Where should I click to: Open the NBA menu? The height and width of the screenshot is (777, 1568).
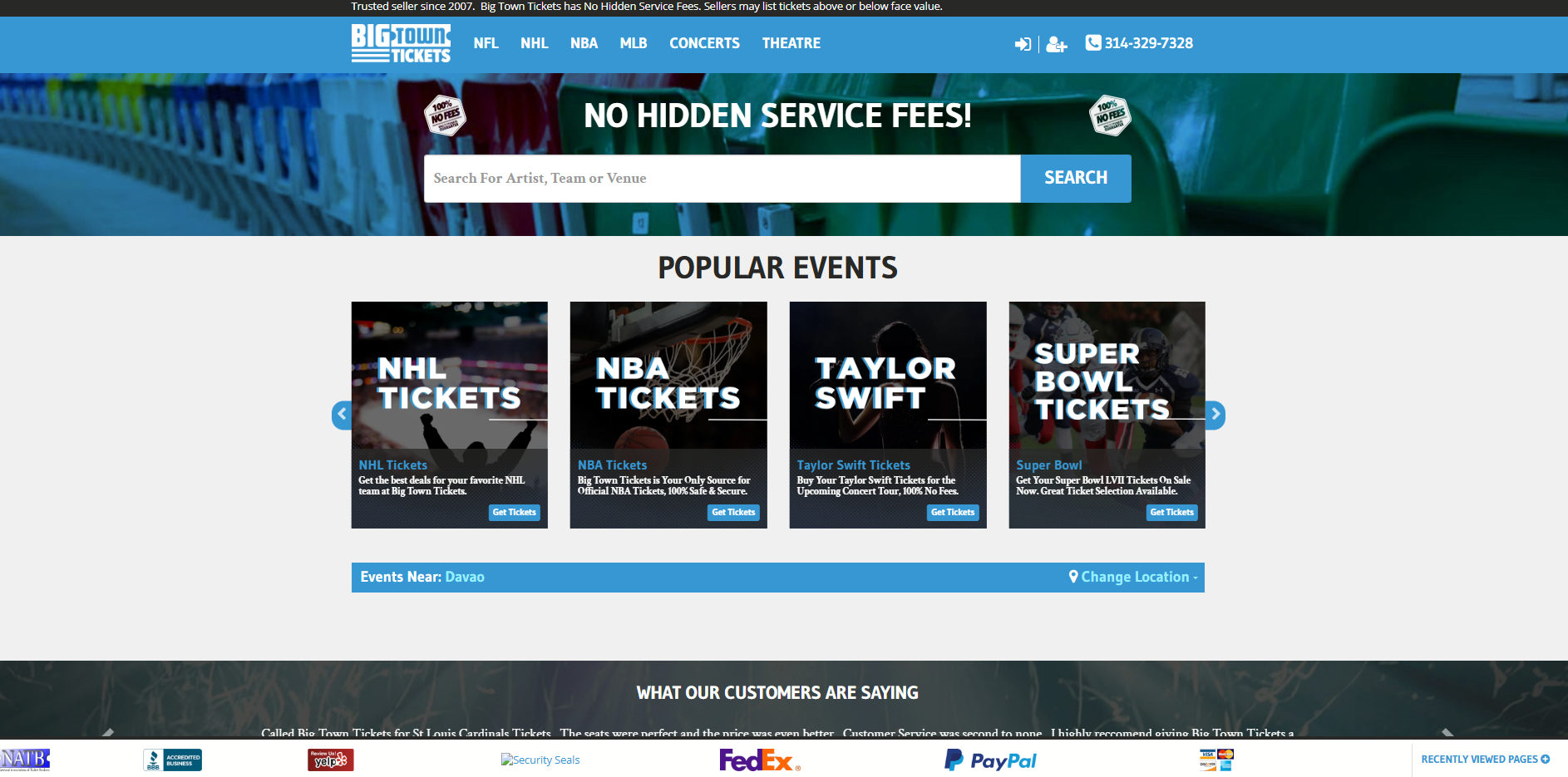tap(584, 43)
